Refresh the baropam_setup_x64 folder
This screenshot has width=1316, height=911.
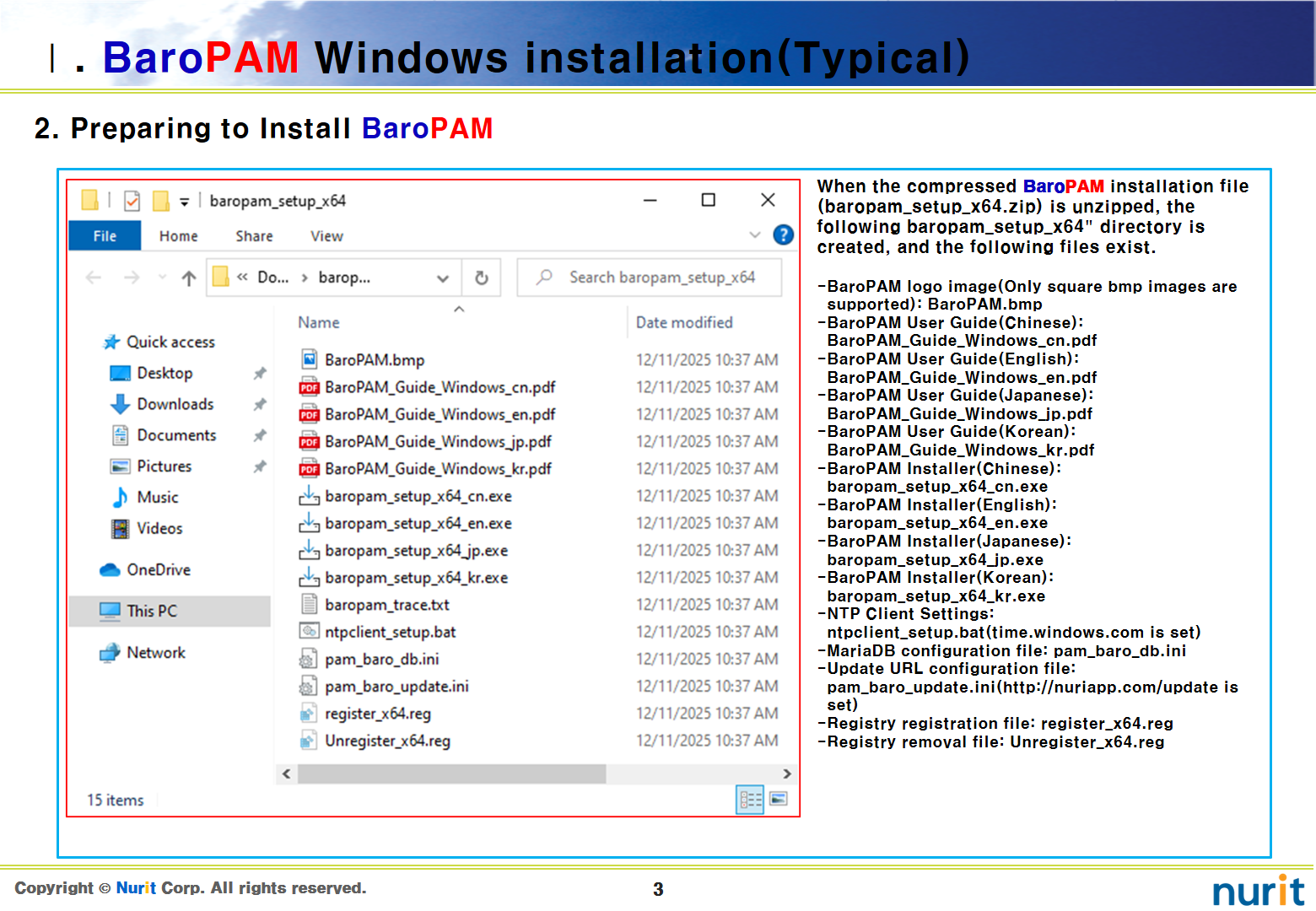[x=482, y=278]
